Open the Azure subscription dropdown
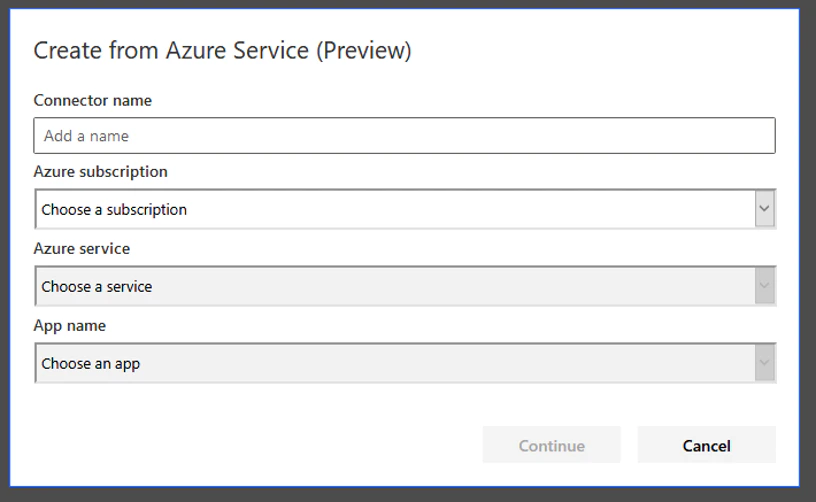The image size is (816, 502). [405, 209]
